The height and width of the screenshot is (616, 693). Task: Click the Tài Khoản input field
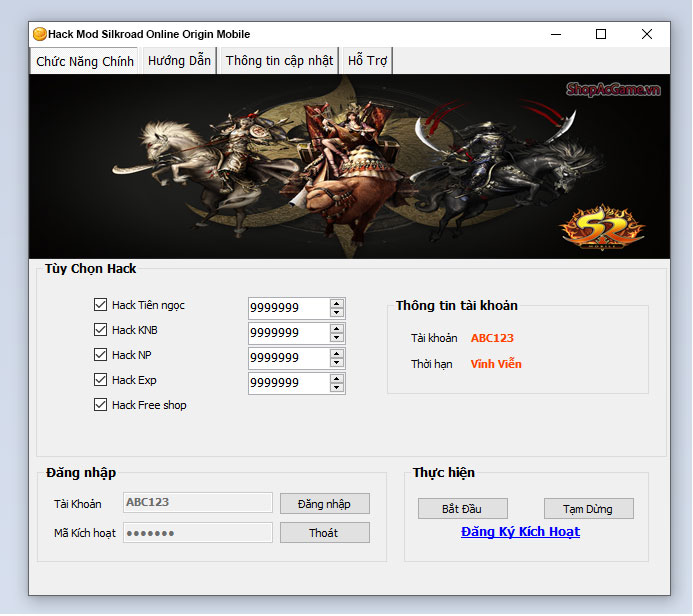(198, 502)
